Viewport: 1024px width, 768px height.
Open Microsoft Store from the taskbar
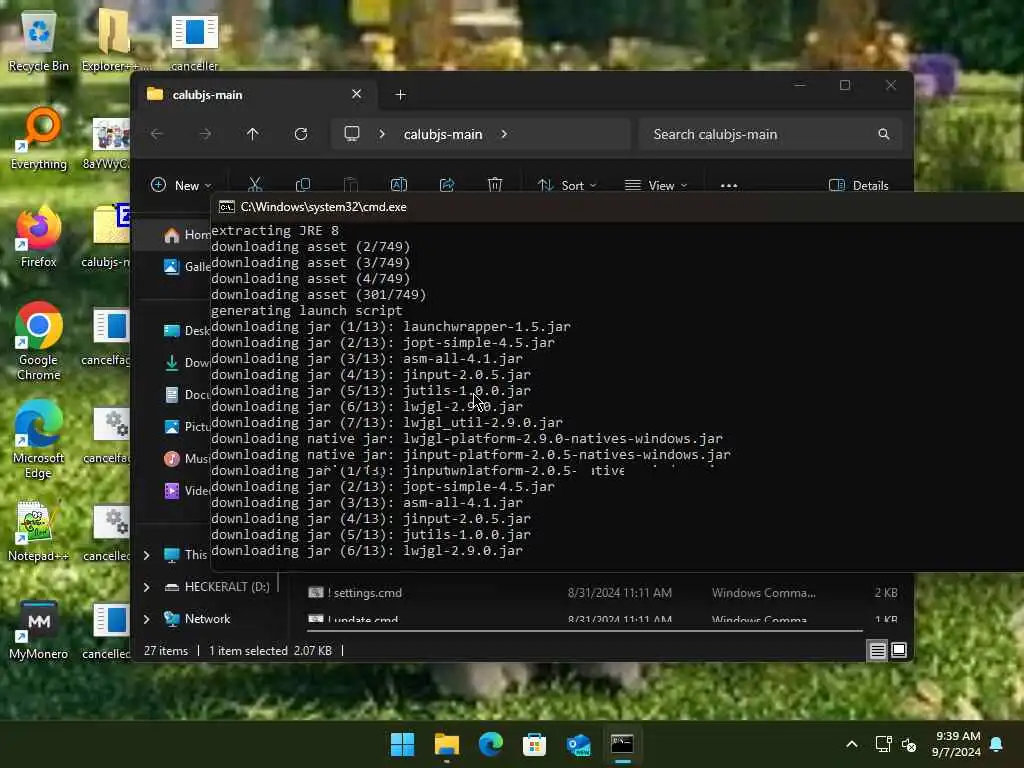[534, 744]
